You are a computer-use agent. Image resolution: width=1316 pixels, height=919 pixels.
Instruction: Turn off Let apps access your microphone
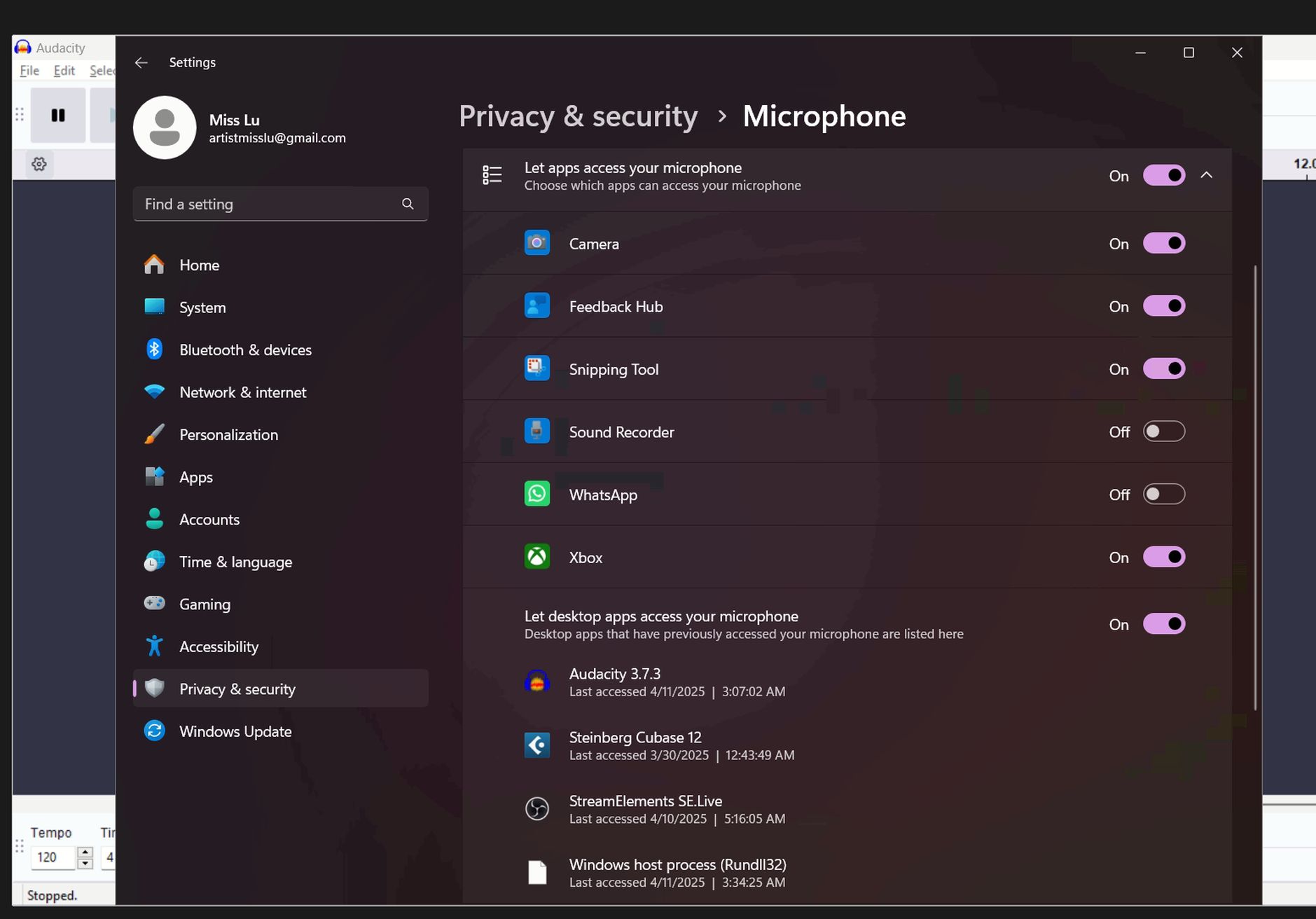(x=1164, y=175)
